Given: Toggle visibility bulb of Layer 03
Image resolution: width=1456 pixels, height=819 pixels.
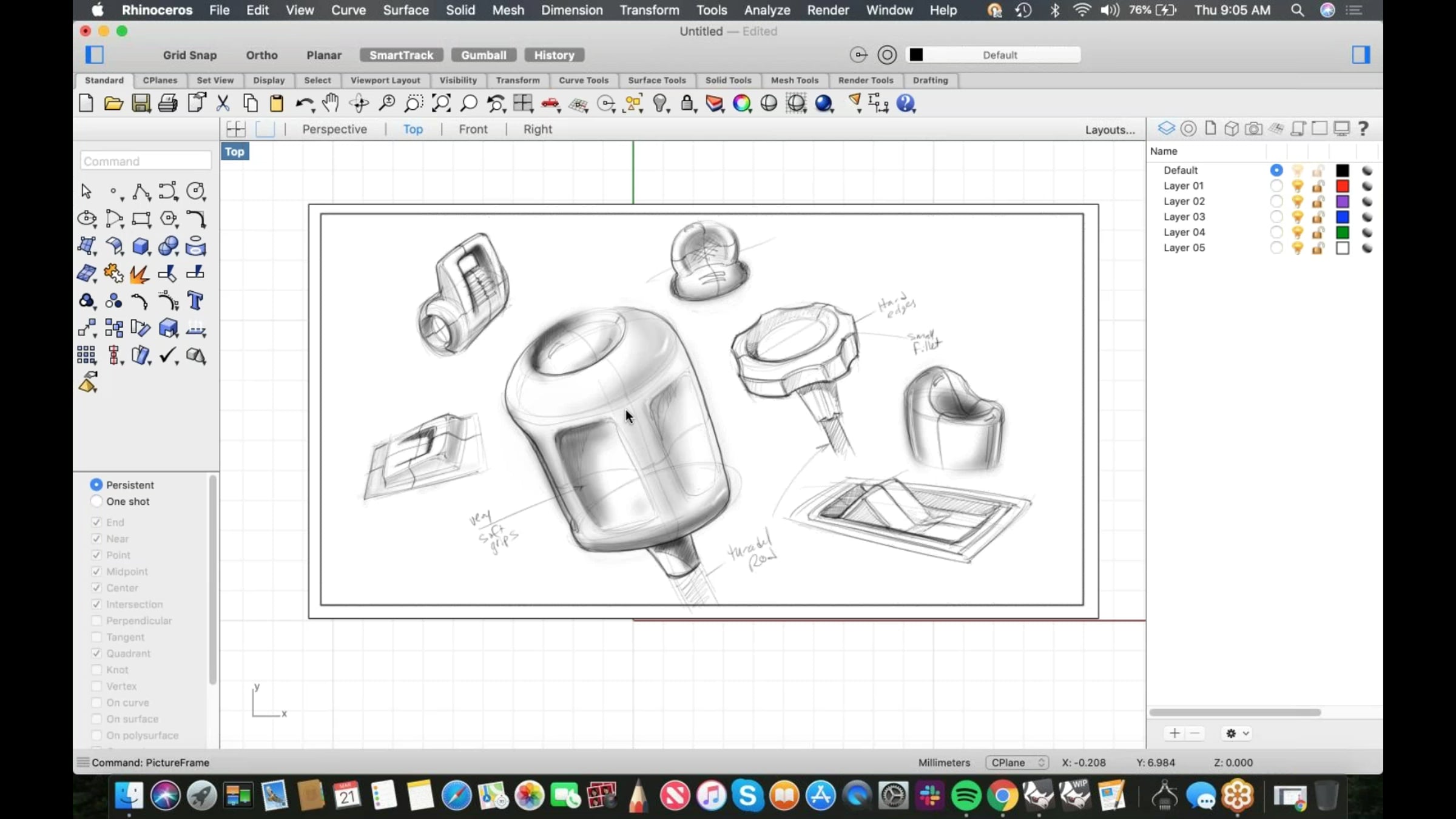Looking at the screenshot, I should point(1297,217).
